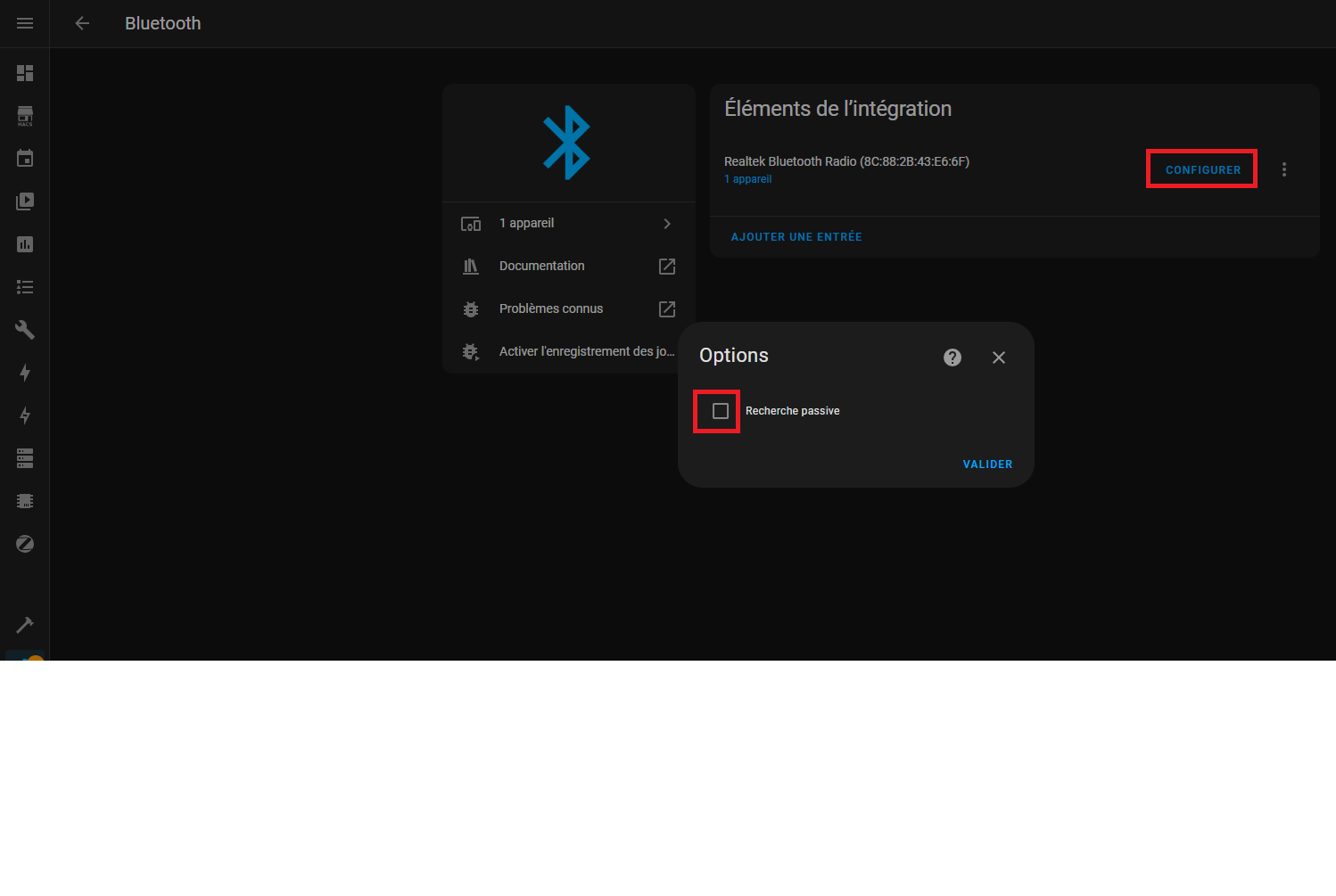Image resolution: width=1336 pixels, height=896 pixels.
Task: Open the filled lightning bolt sidebar icon
Action: click(25, 373)
